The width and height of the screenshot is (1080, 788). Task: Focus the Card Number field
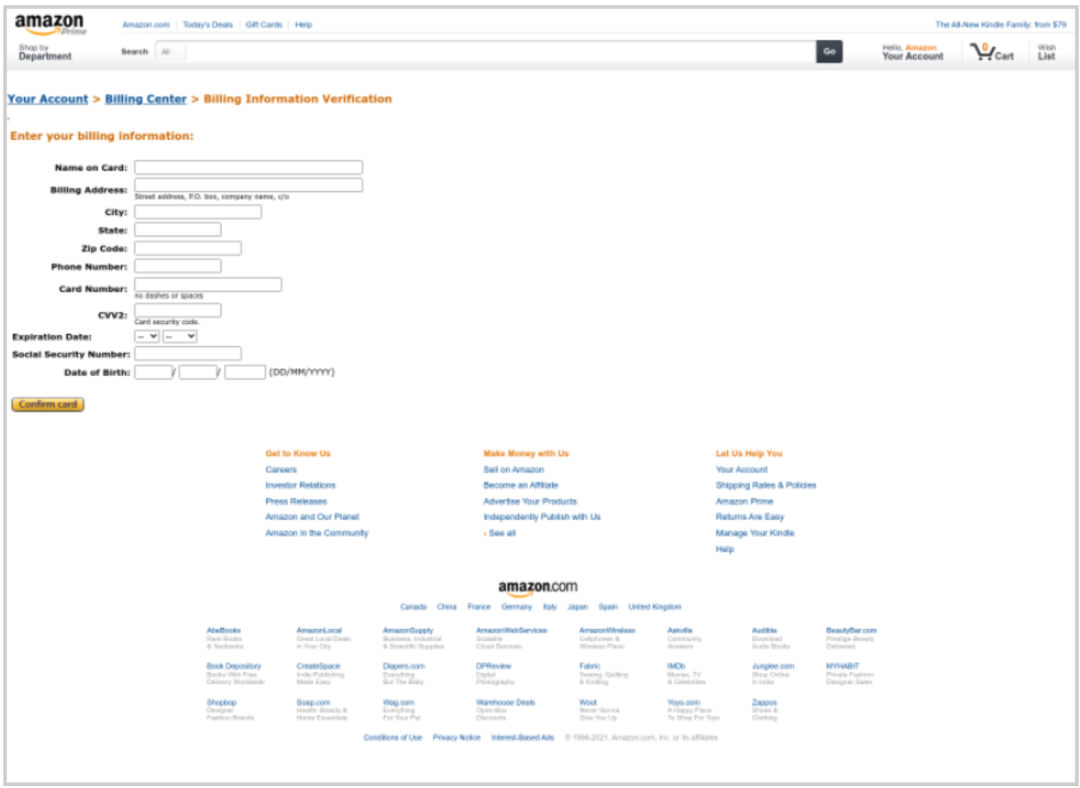pos(208,284)
